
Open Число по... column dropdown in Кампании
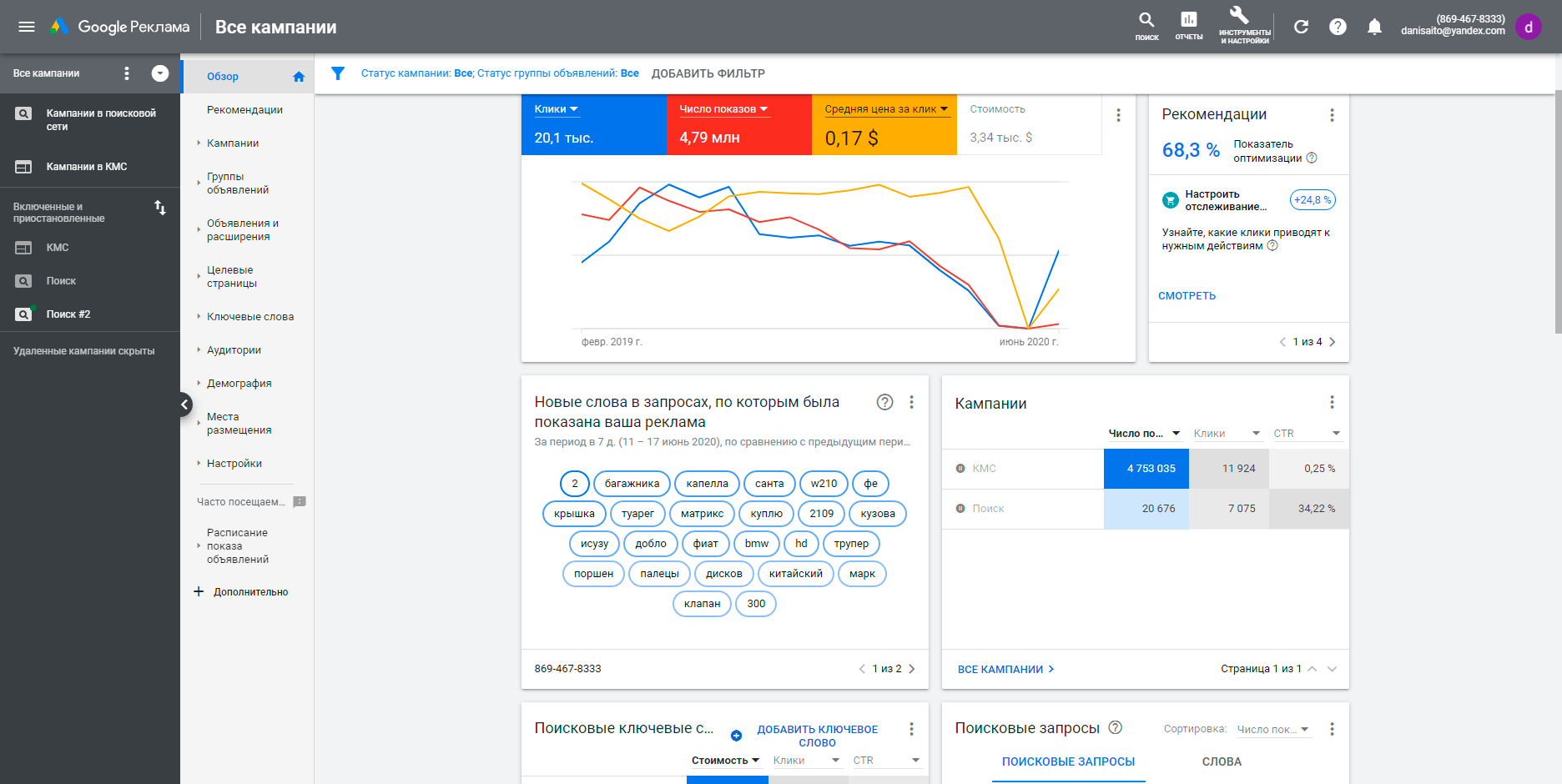point(1144,434)
